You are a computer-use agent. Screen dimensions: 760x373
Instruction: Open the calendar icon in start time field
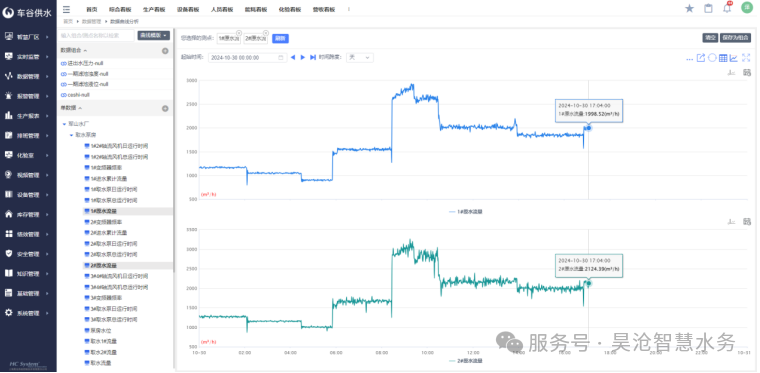[281, 57]
